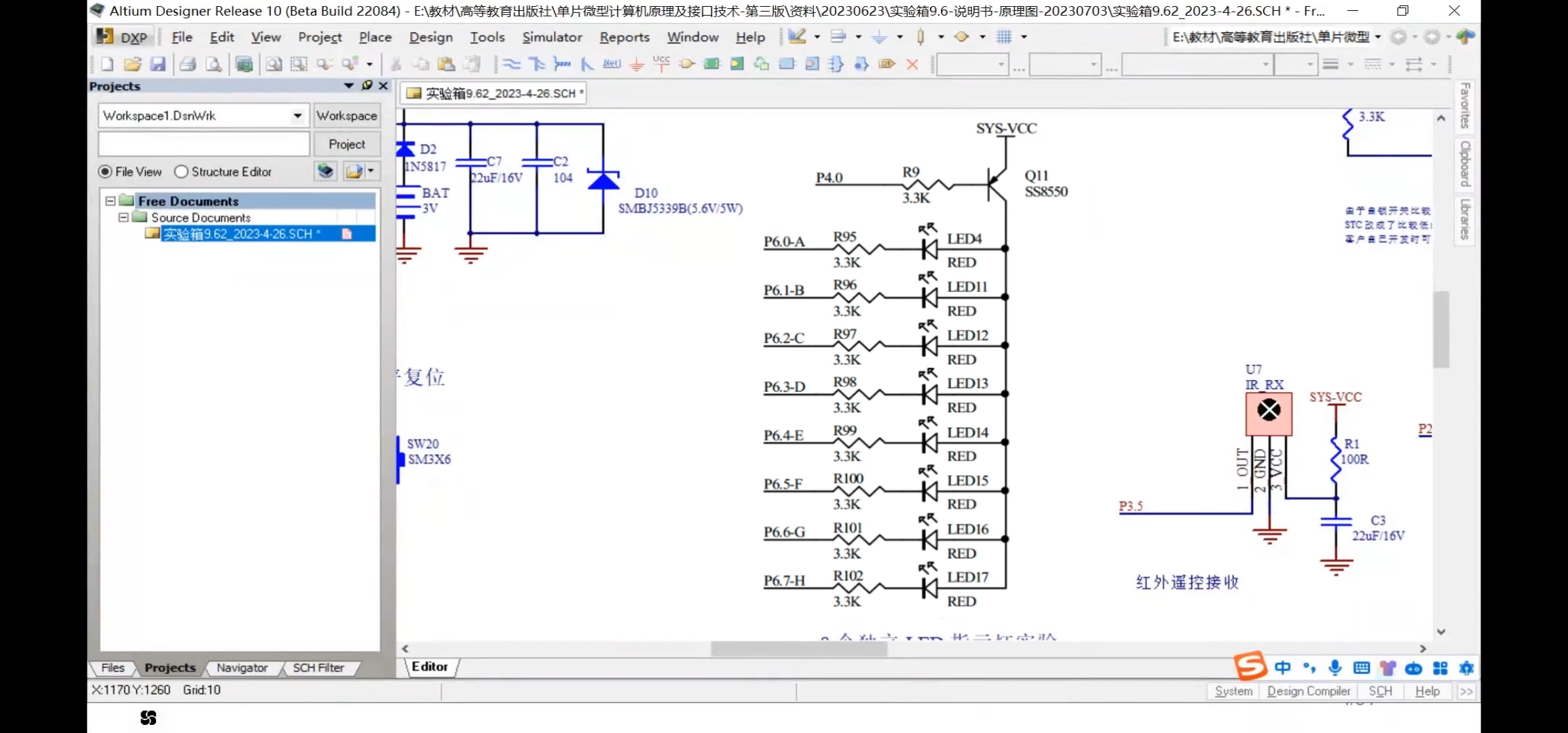The width and height of the screenshot is (1568, 733).
Task: Create a new document with toolbar icon
Action: pos(107,64)
